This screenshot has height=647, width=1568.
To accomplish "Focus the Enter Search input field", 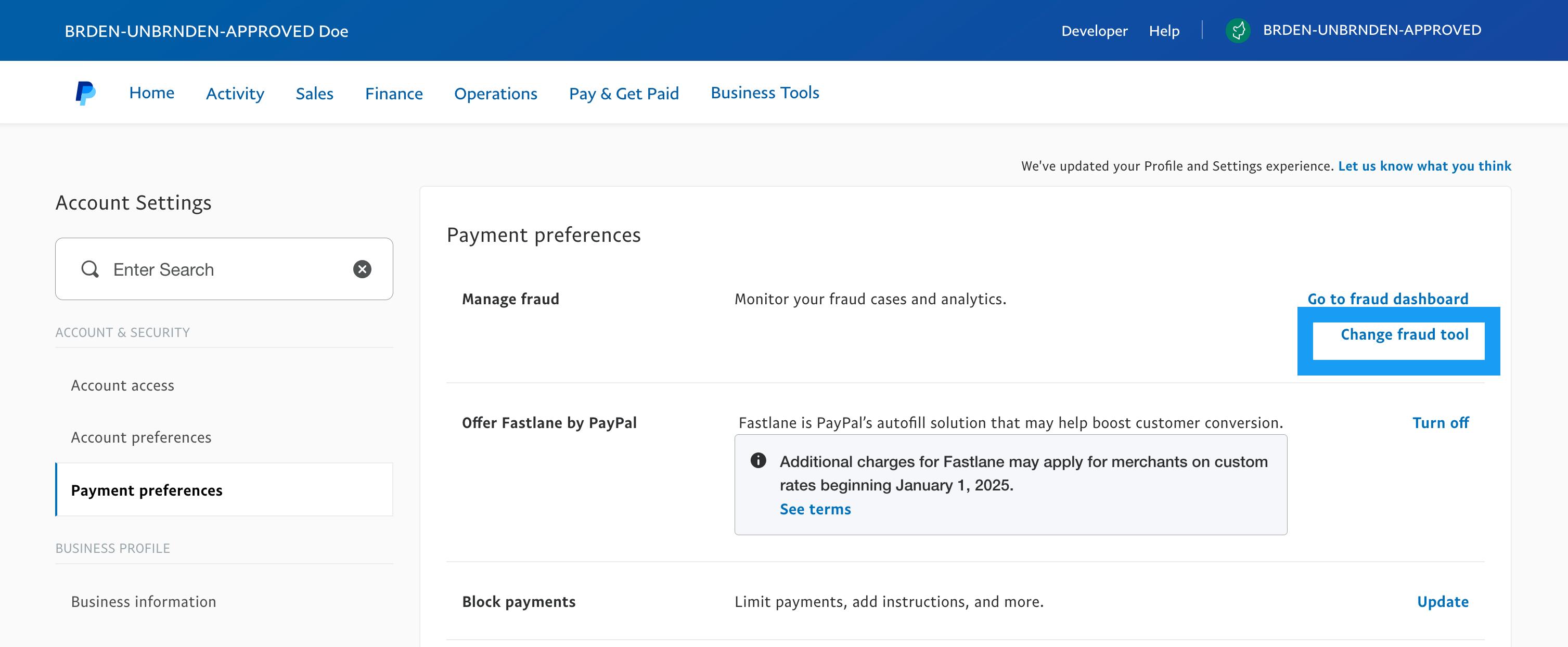I will 225,269.
